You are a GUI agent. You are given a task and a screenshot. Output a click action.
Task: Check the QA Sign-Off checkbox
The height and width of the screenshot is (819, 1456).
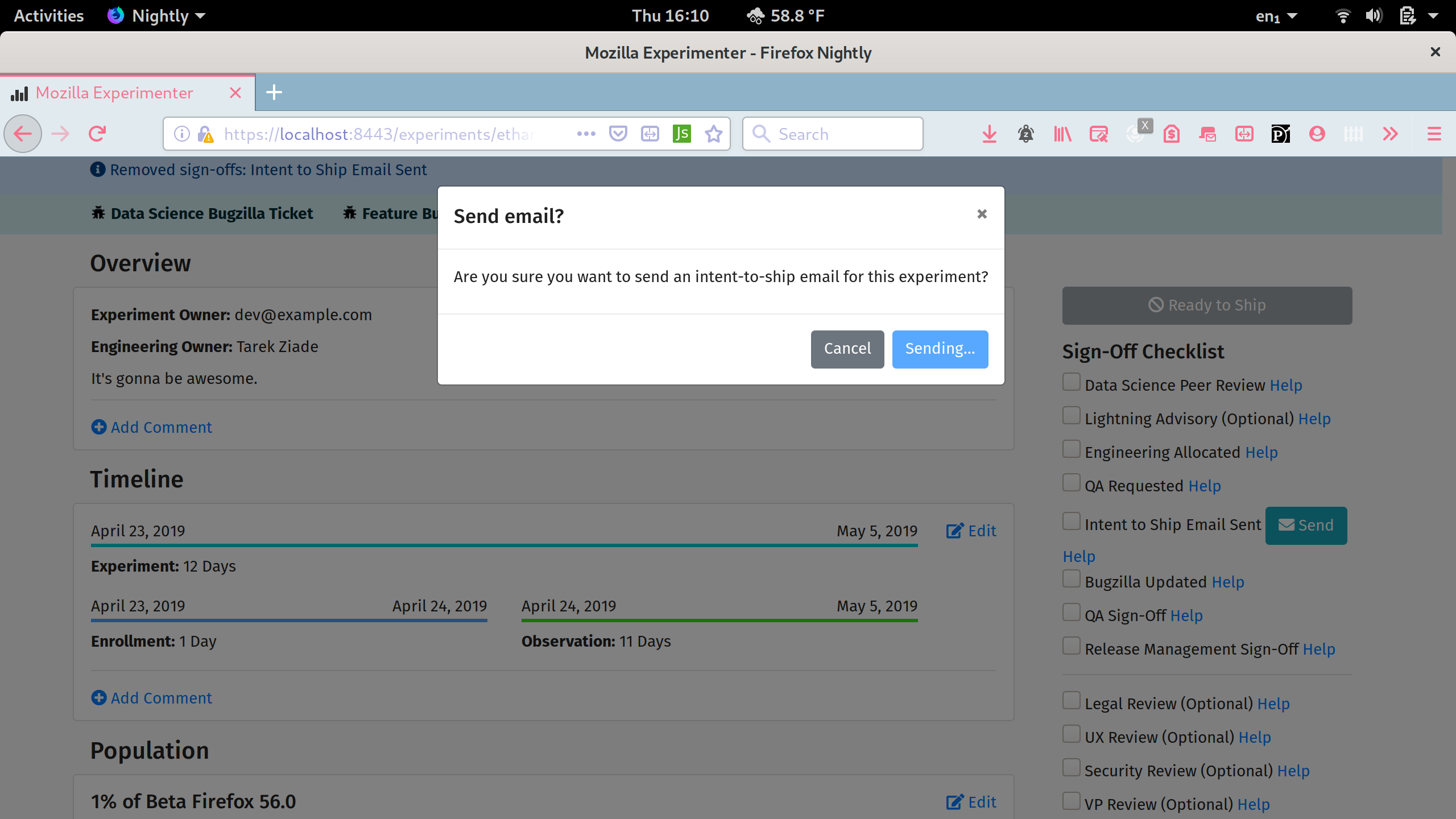1072,613
